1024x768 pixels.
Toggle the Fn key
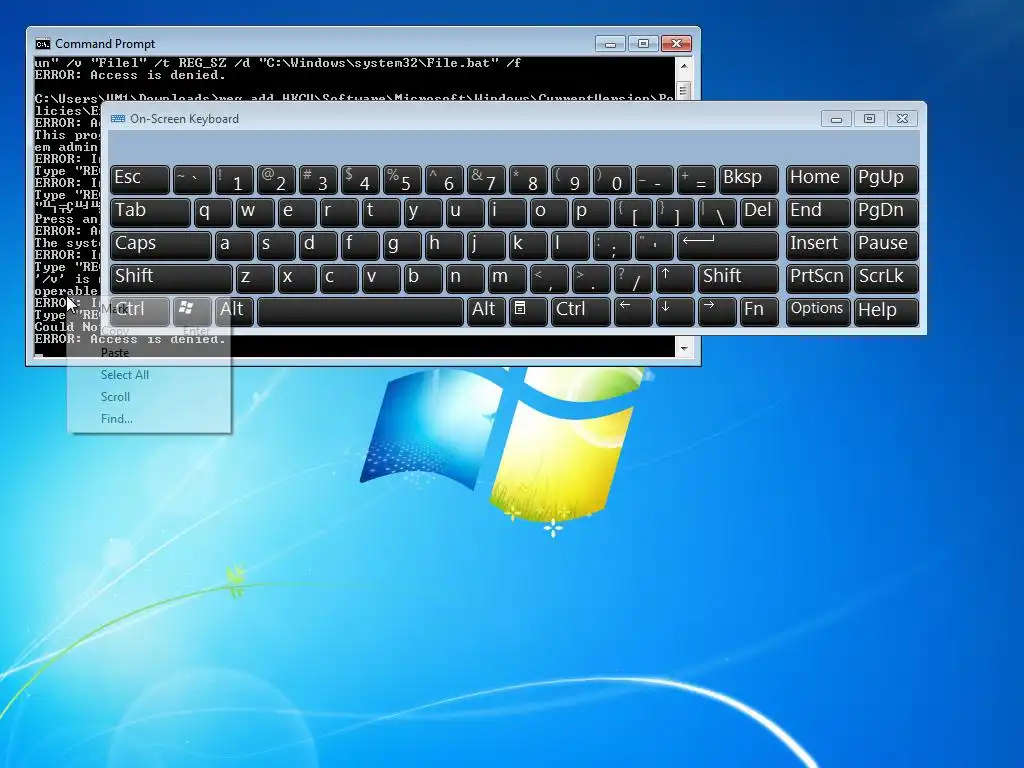tap(758, 311)
